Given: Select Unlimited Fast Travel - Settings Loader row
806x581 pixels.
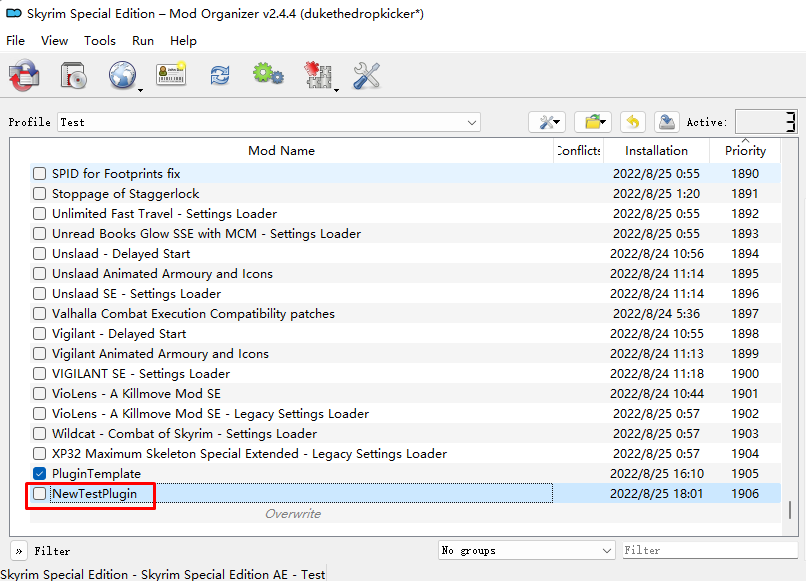Looking at the screenshot, I should [x=406, y=214].
